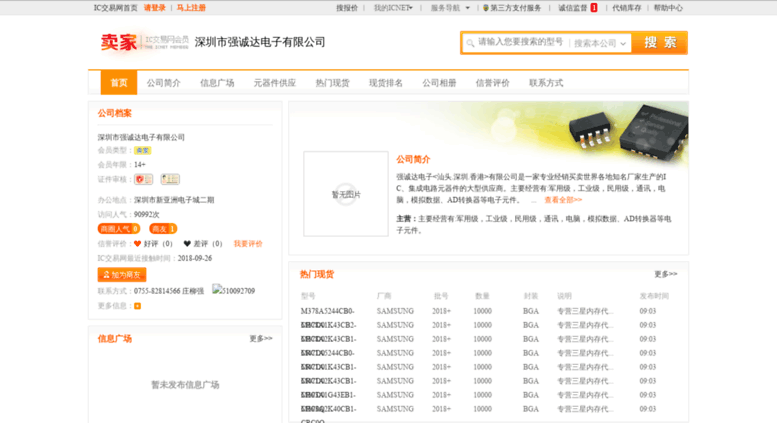The height and width of the screenshot is (423, 777).
Task: Click the 加为商友 button
Action: pyautogui.click(x=122, y=274)
